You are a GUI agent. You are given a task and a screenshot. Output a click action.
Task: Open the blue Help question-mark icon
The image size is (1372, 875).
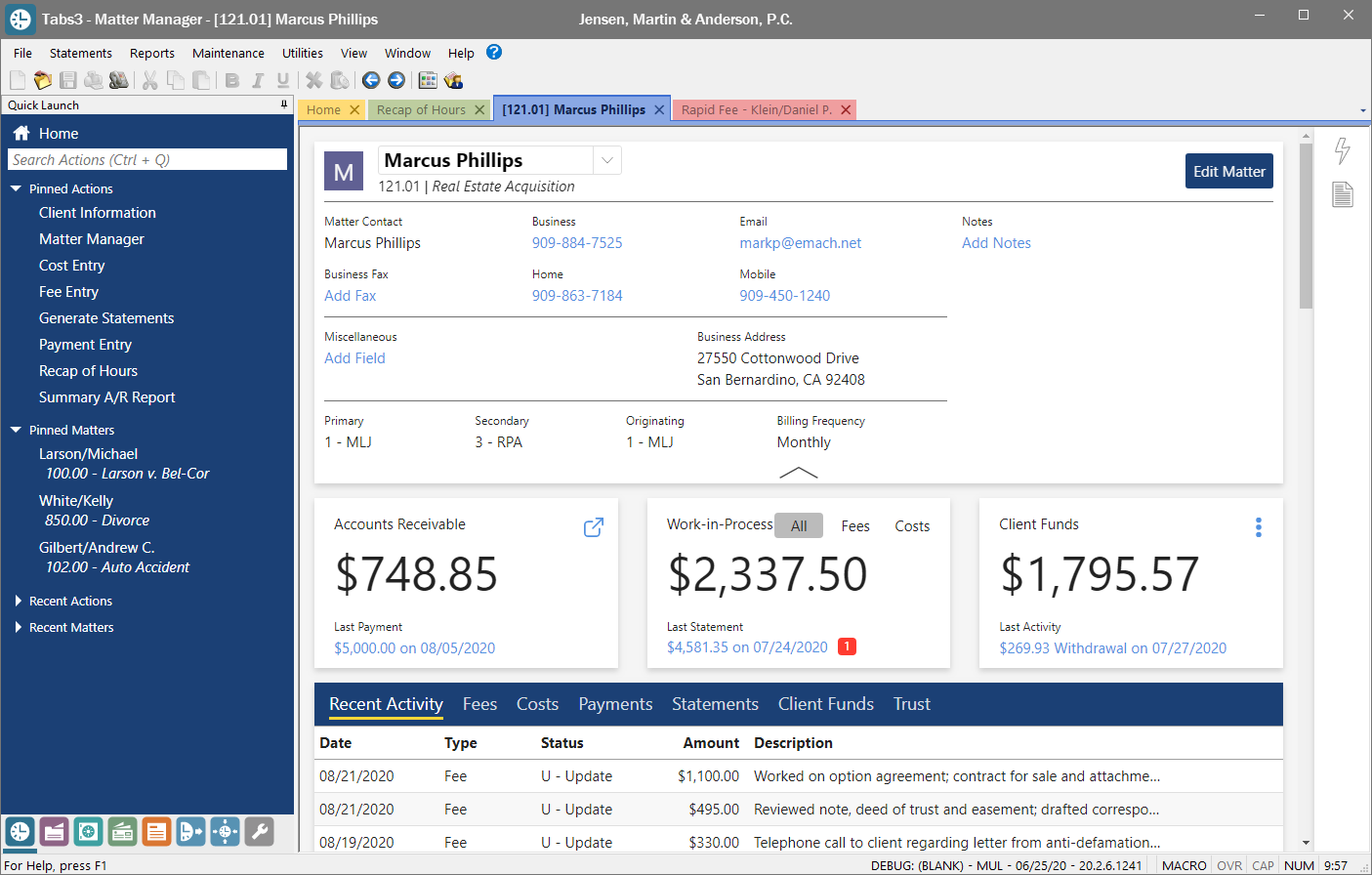[494, 52]
